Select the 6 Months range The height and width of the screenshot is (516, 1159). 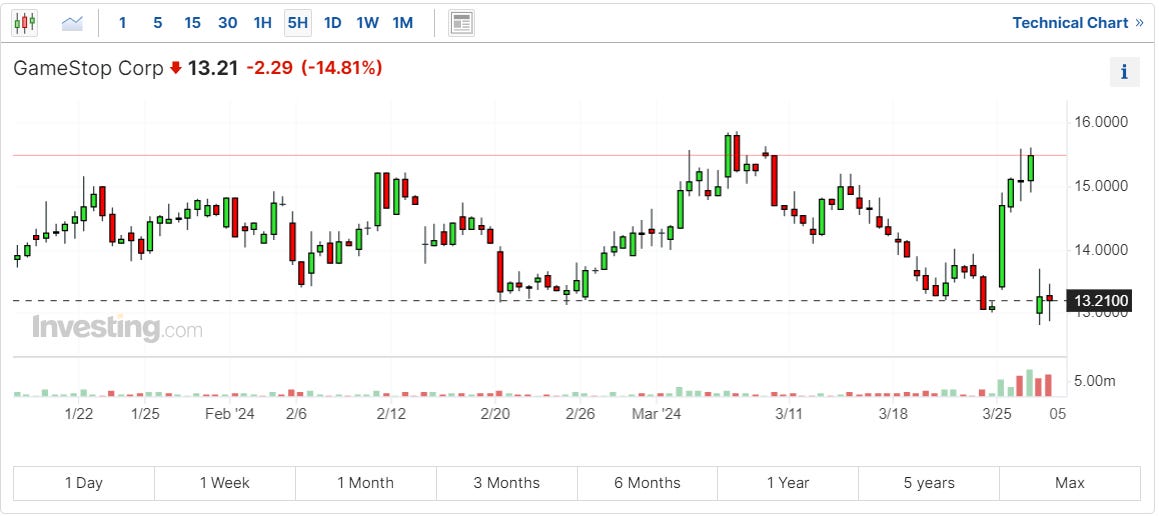647,483
